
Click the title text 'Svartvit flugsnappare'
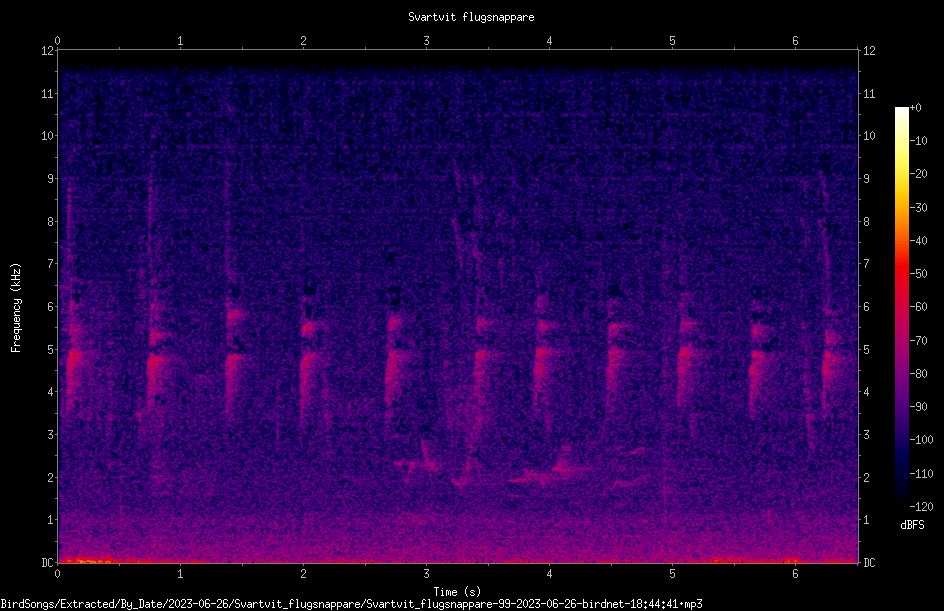click(471, 17)
